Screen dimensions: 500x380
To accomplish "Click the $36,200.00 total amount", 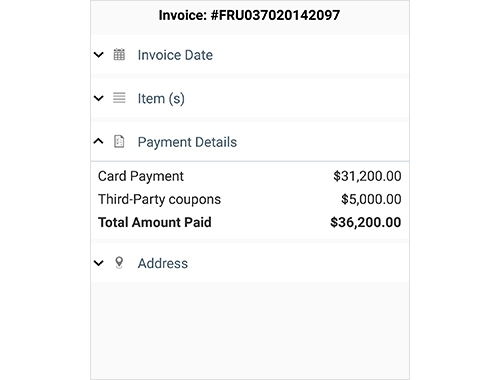I will 366,222.
